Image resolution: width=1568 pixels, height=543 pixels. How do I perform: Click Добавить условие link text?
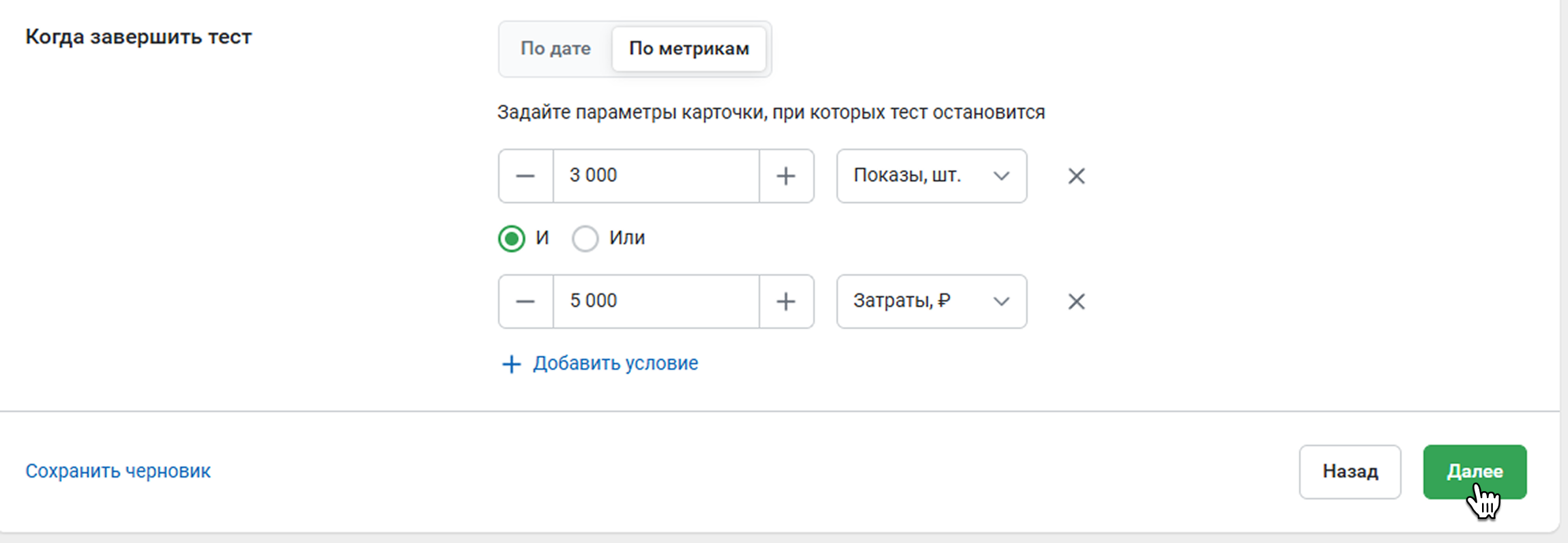(615, 364)
